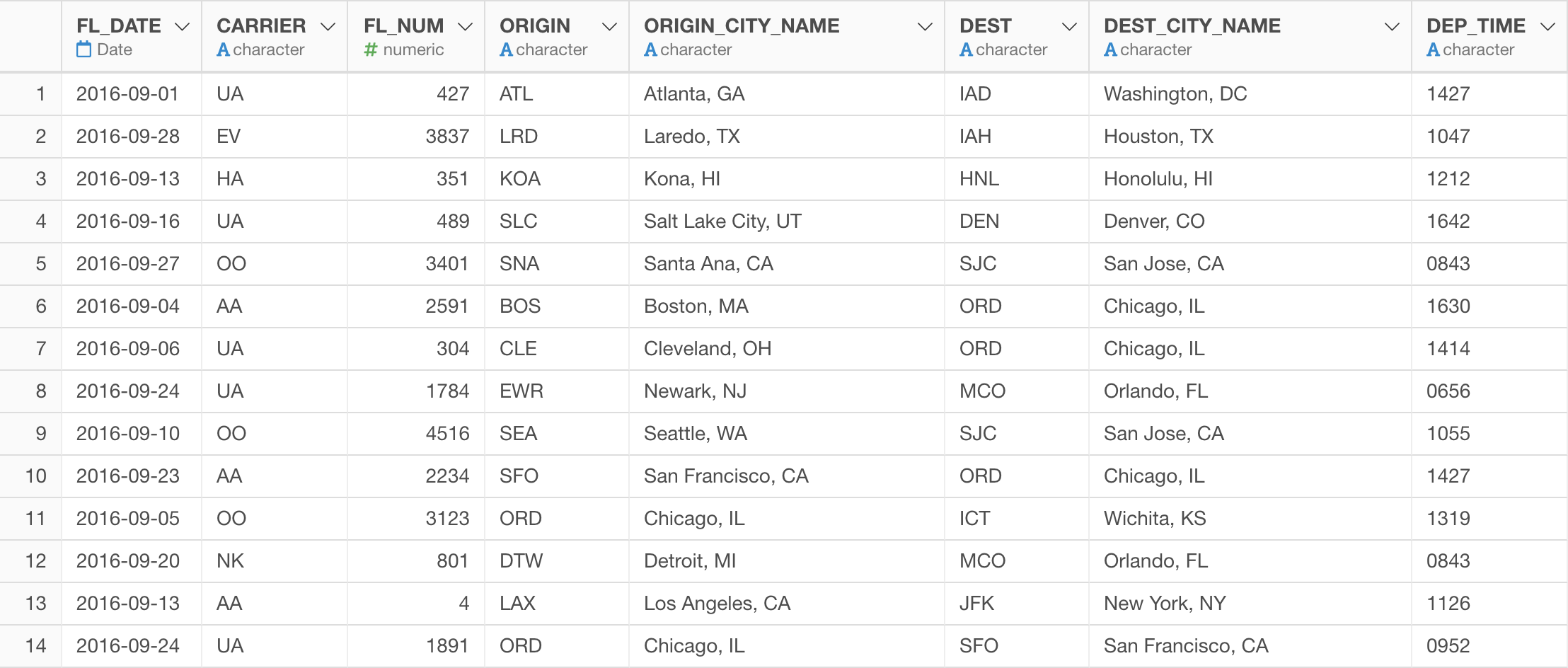This screenshot has width=1568, height=668.
Task: Open the CARRIER column dropdown arrow
Action: (x=328, y=27)
